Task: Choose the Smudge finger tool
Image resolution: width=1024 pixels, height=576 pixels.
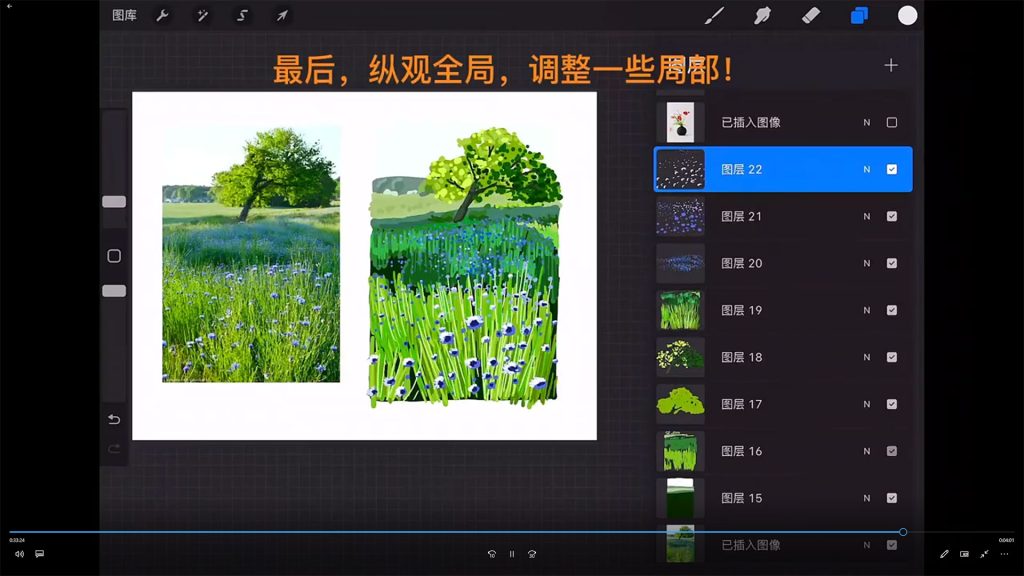Action: click(x=762, y=15)
